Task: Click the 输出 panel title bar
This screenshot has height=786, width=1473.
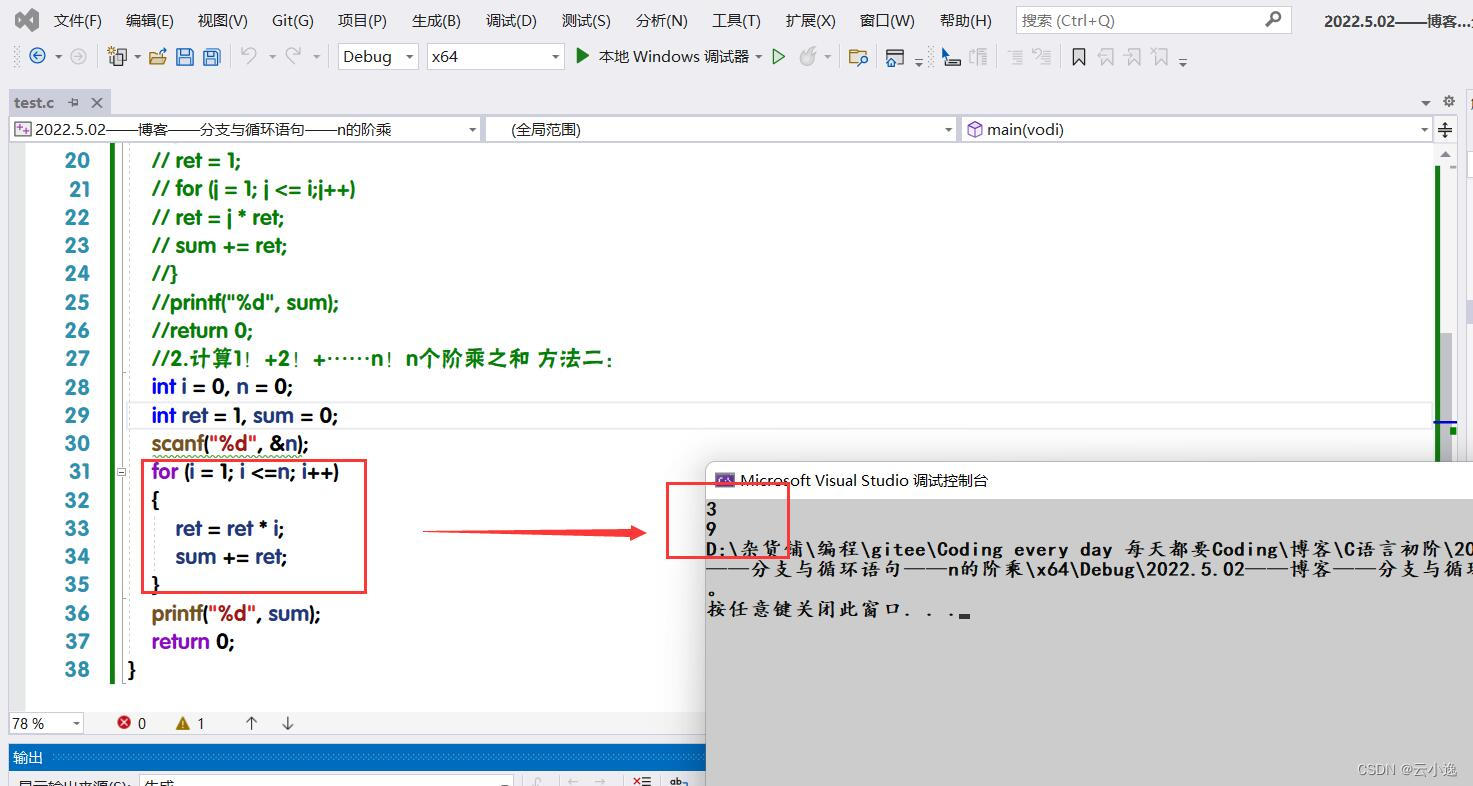Action: pyautogui.click(x=357, y=757)
